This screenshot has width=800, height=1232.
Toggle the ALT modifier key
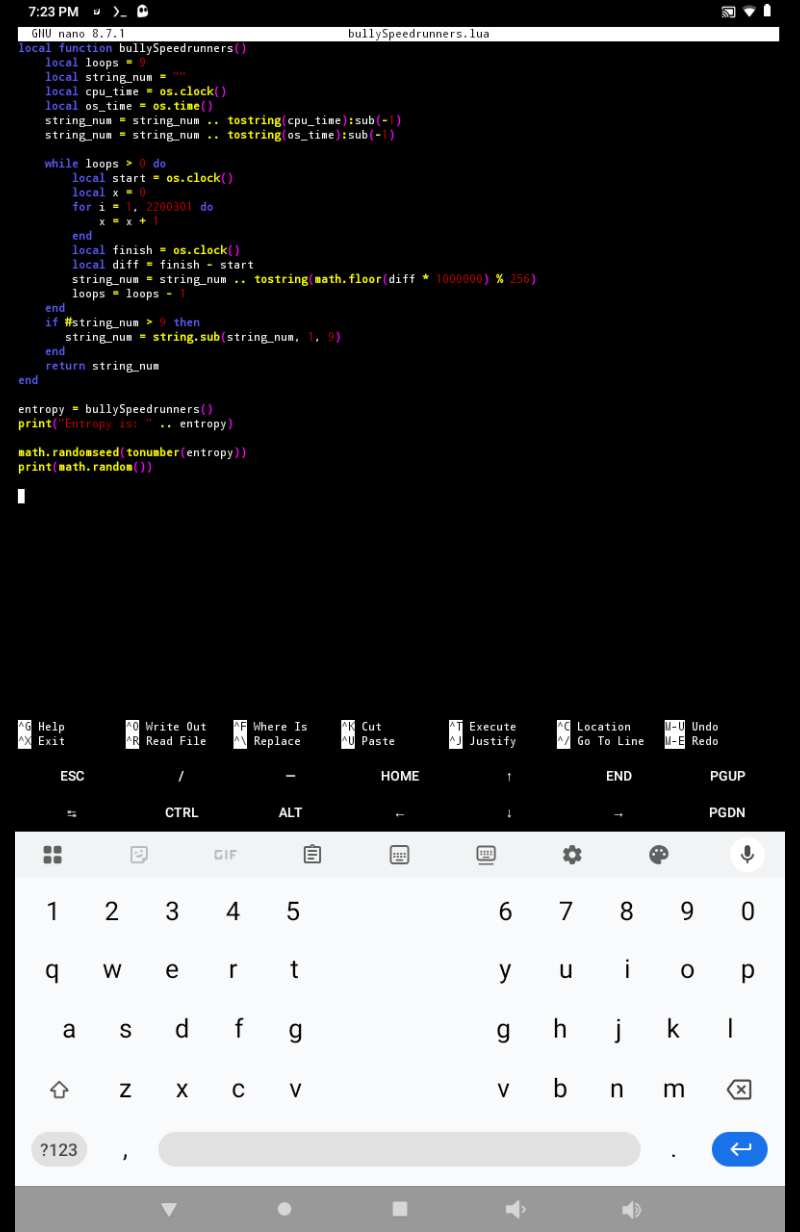point(290,813)
